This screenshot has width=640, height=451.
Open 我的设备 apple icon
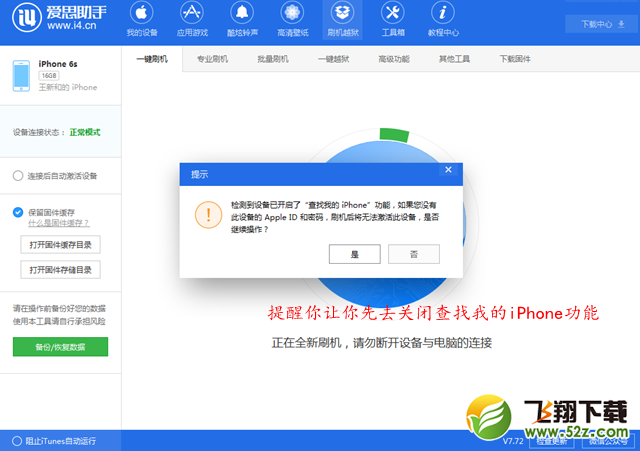click(142, 13)
